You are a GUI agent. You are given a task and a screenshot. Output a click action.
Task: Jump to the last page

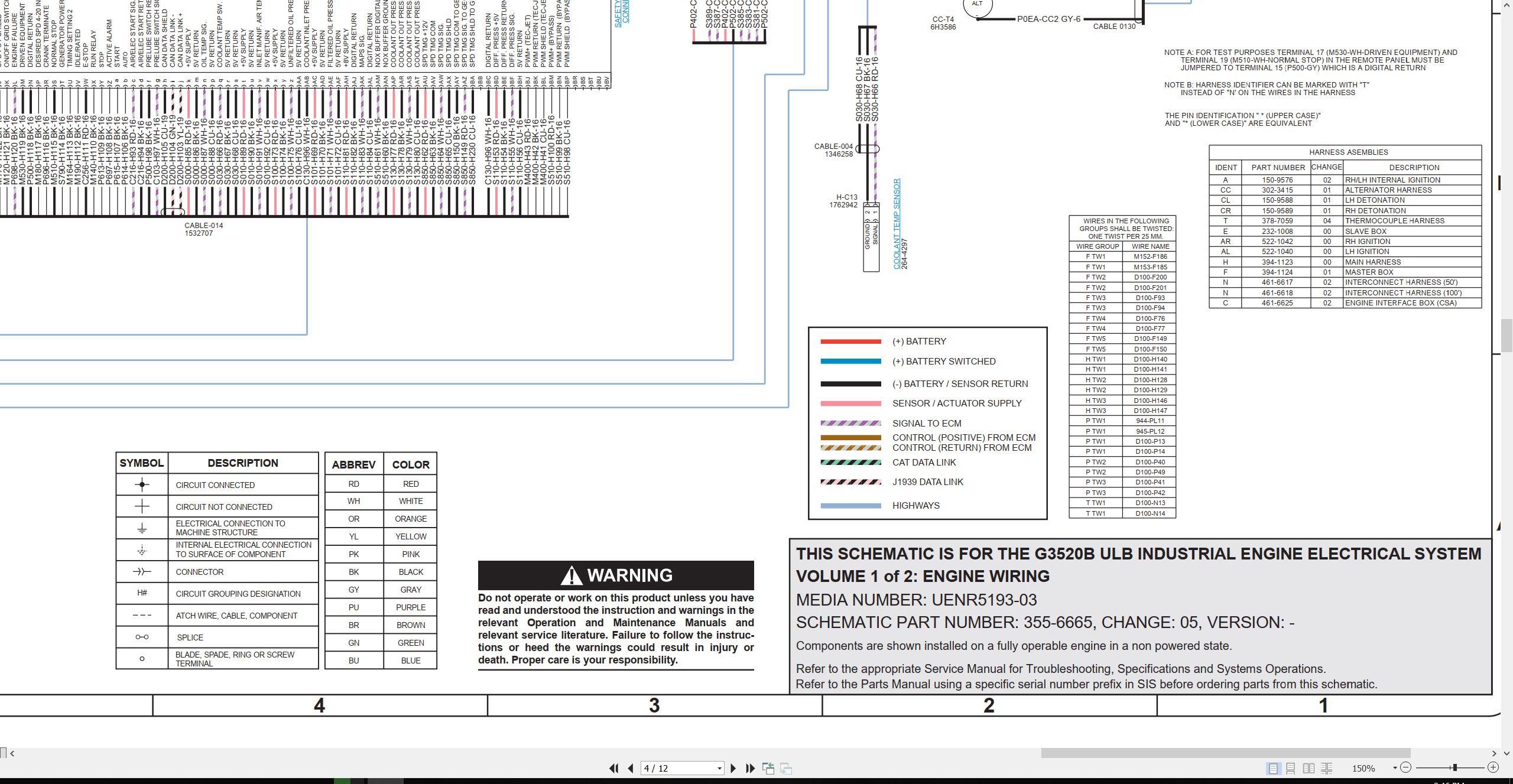pos(751,769)
